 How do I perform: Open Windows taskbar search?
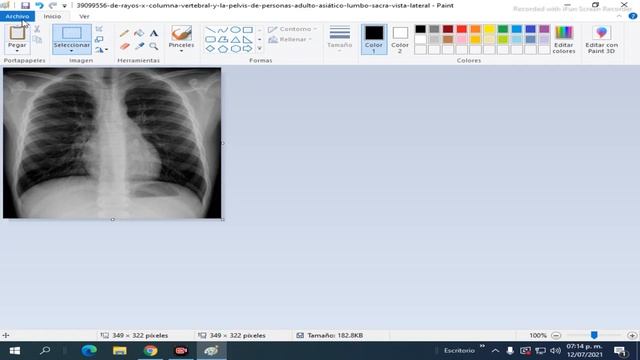click(x=45, y=351)
